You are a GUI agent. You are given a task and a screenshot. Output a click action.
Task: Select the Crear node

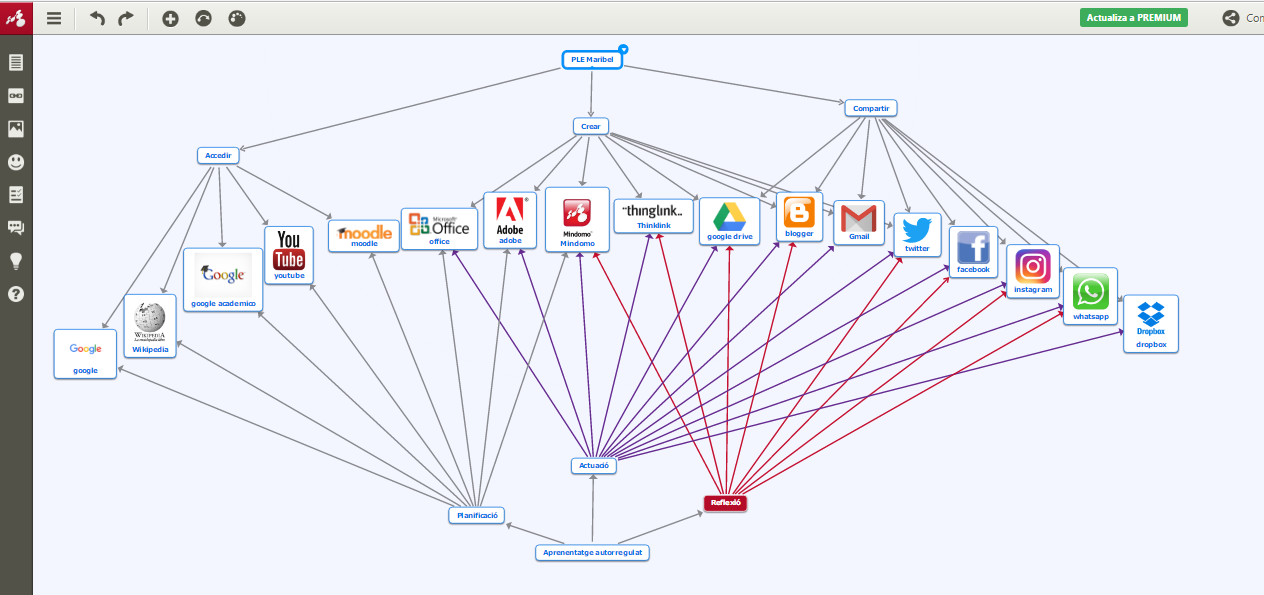591,126
